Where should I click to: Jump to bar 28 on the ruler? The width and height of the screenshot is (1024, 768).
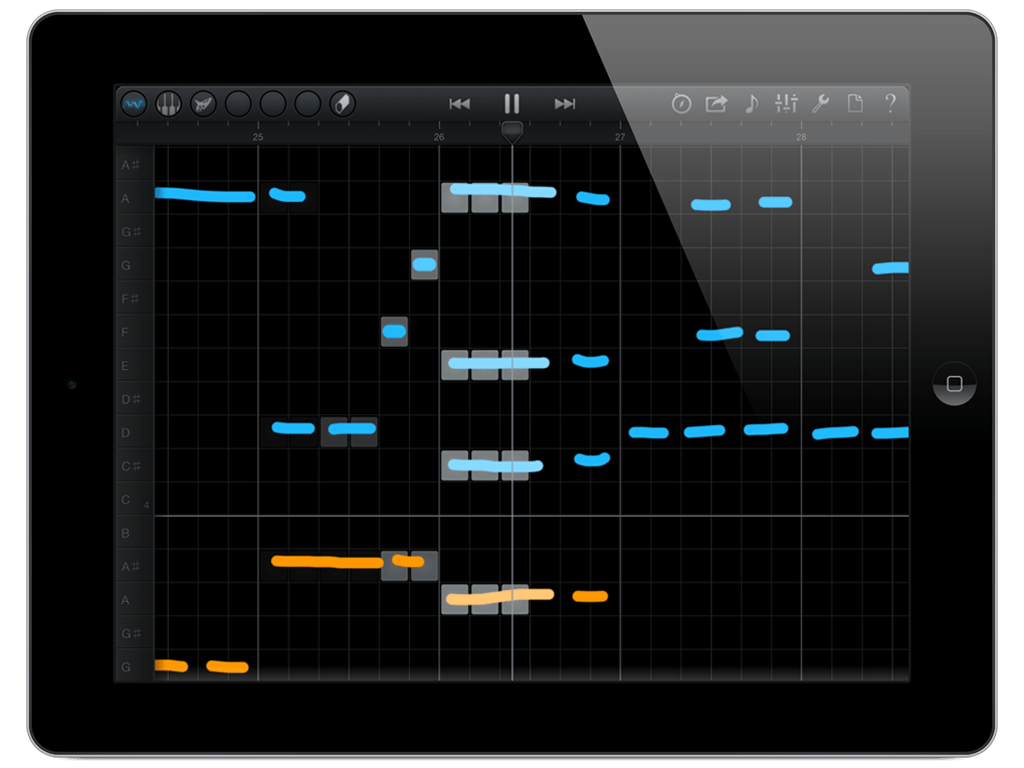pyautogui.click(x=801, y=137)
